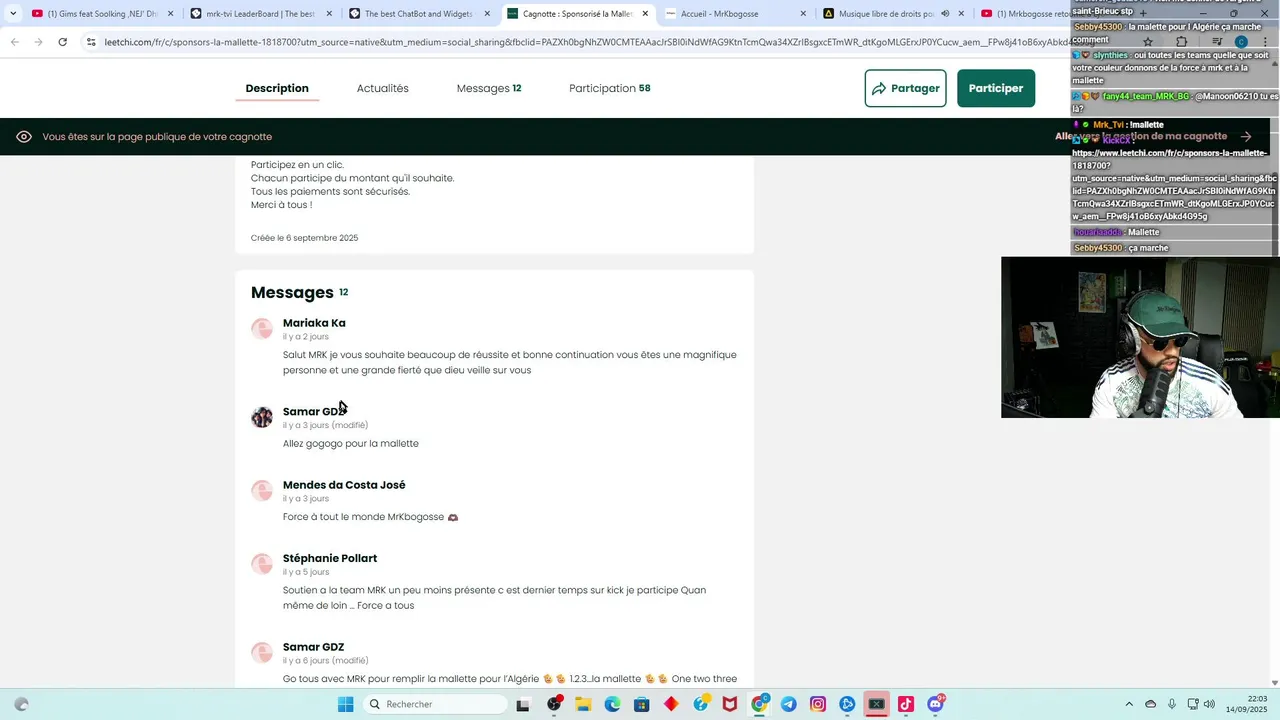Click the text 'Créée le 6 septembre 2025'

tap(304, 238)
